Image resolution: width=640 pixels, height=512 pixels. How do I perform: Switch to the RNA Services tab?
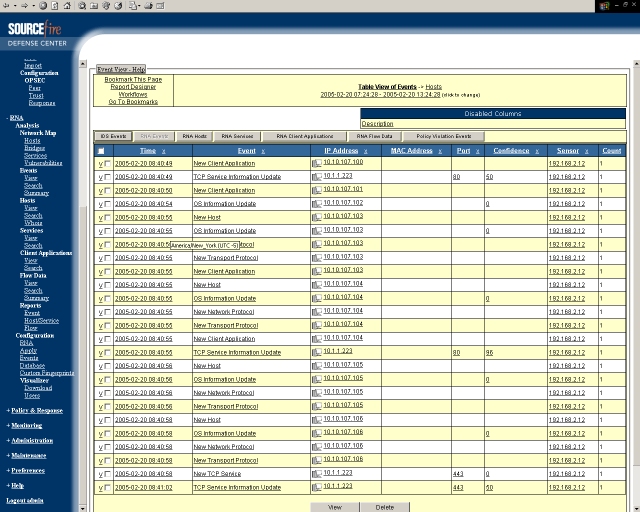click(x=237, y=136)
